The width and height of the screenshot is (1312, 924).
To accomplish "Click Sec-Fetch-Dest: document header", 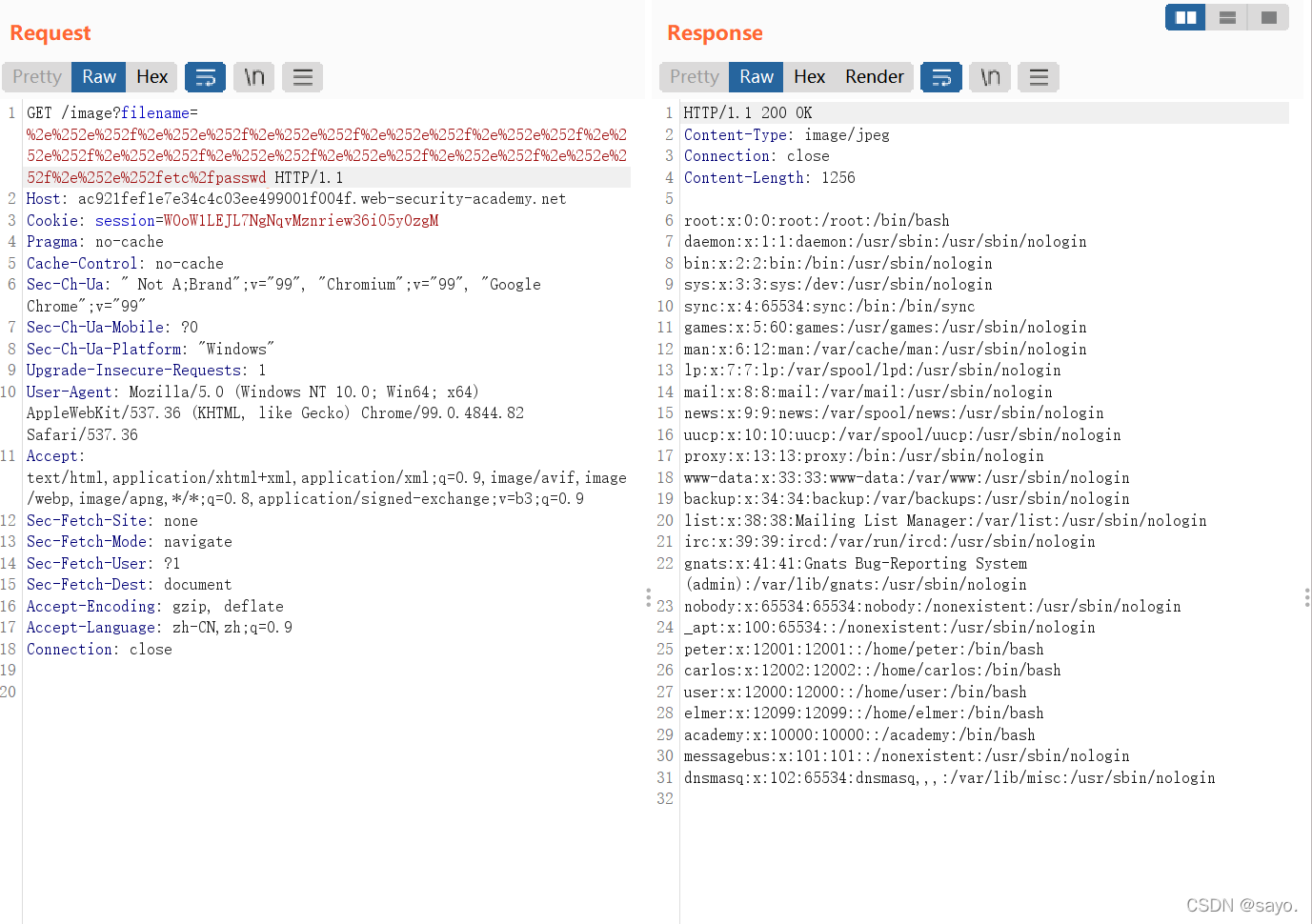I will 130,585.
